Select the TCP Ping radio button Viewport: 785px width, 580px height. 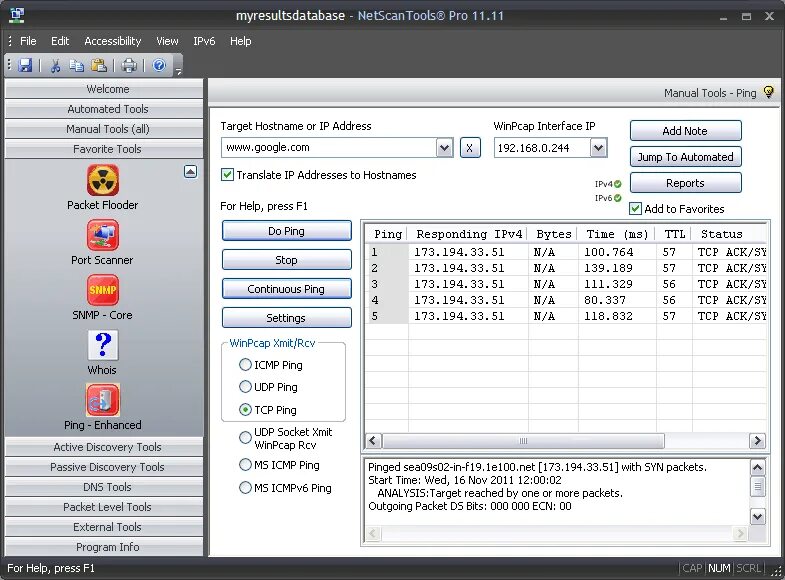tap(245, 410)
